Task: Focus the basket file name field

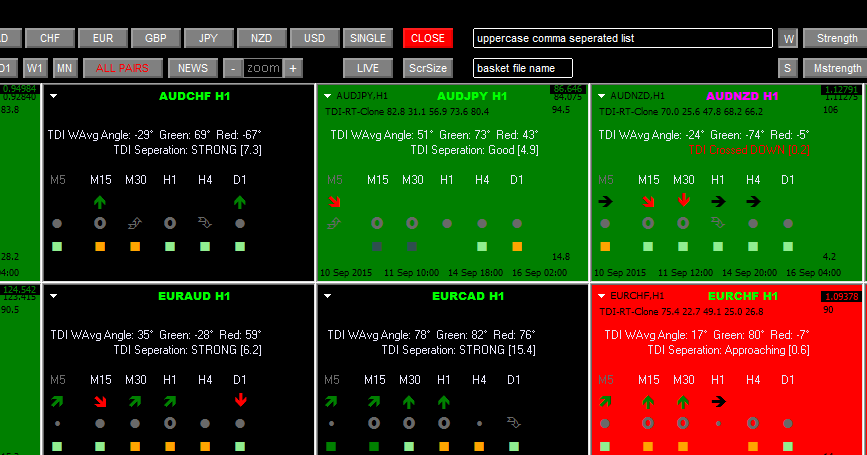Action: tap(523, 68)
